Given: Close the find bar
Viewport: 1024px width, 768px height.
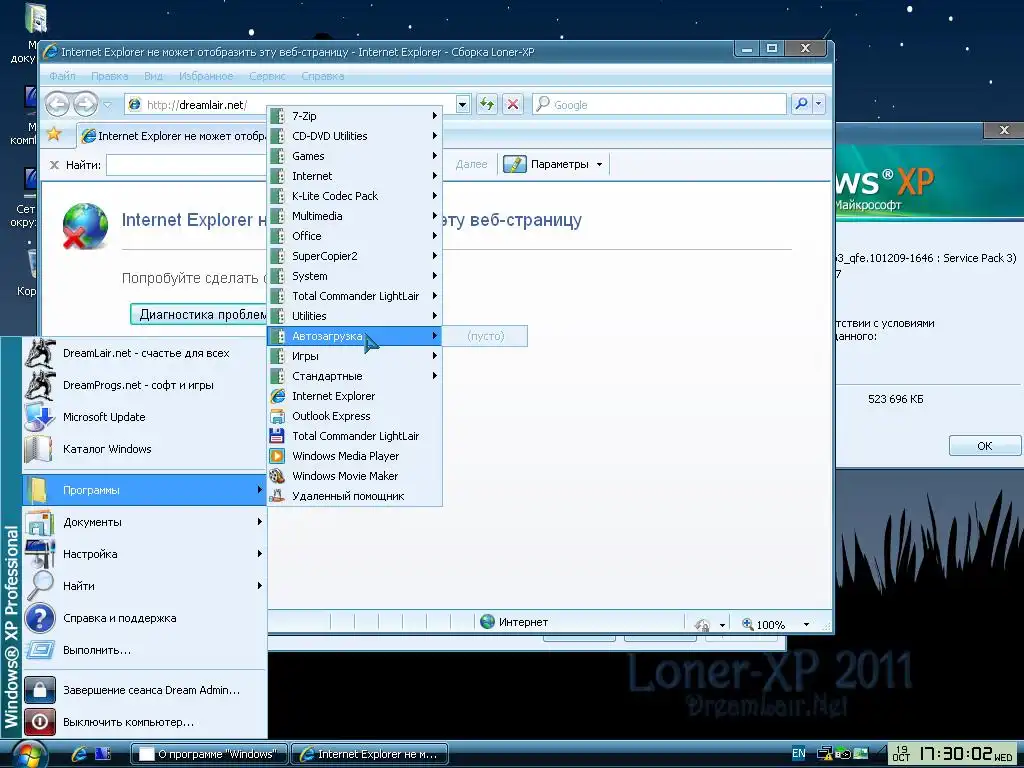Looking at the screenshot, I should 54,165.
